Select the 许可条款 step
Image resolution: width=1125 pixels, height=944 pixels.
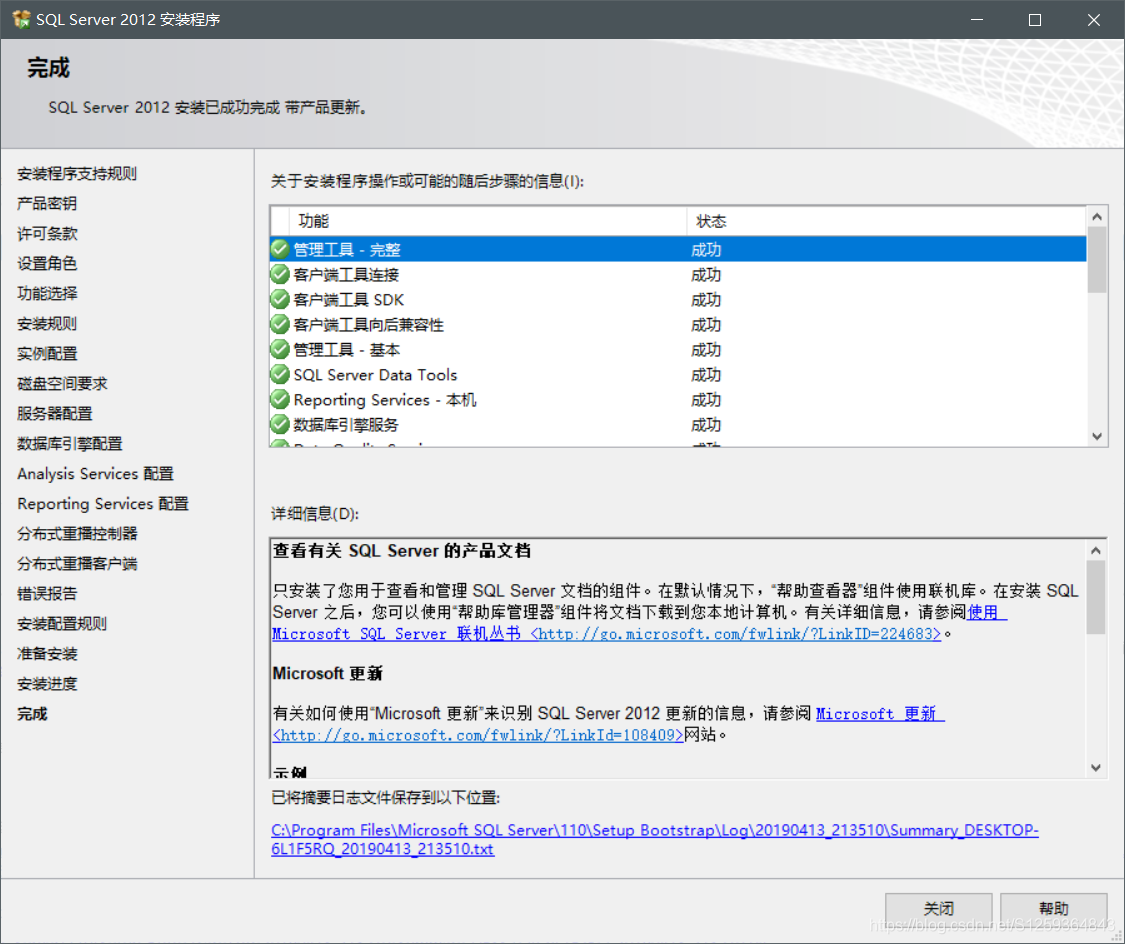coord(47,234)
